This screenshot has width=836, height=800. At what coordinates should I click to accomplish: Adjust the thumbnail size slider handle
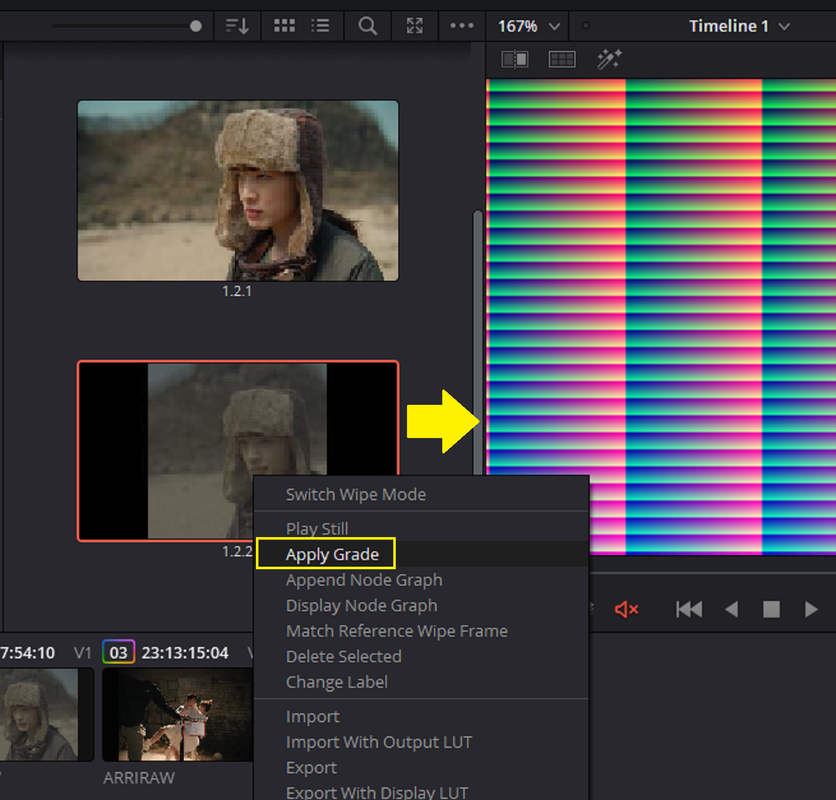(x=196, y=26)
